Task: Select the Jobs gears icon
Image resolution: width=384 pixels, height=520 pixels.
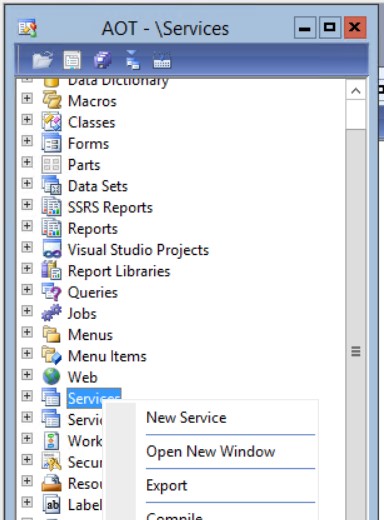Action: [x=52, y=313]
